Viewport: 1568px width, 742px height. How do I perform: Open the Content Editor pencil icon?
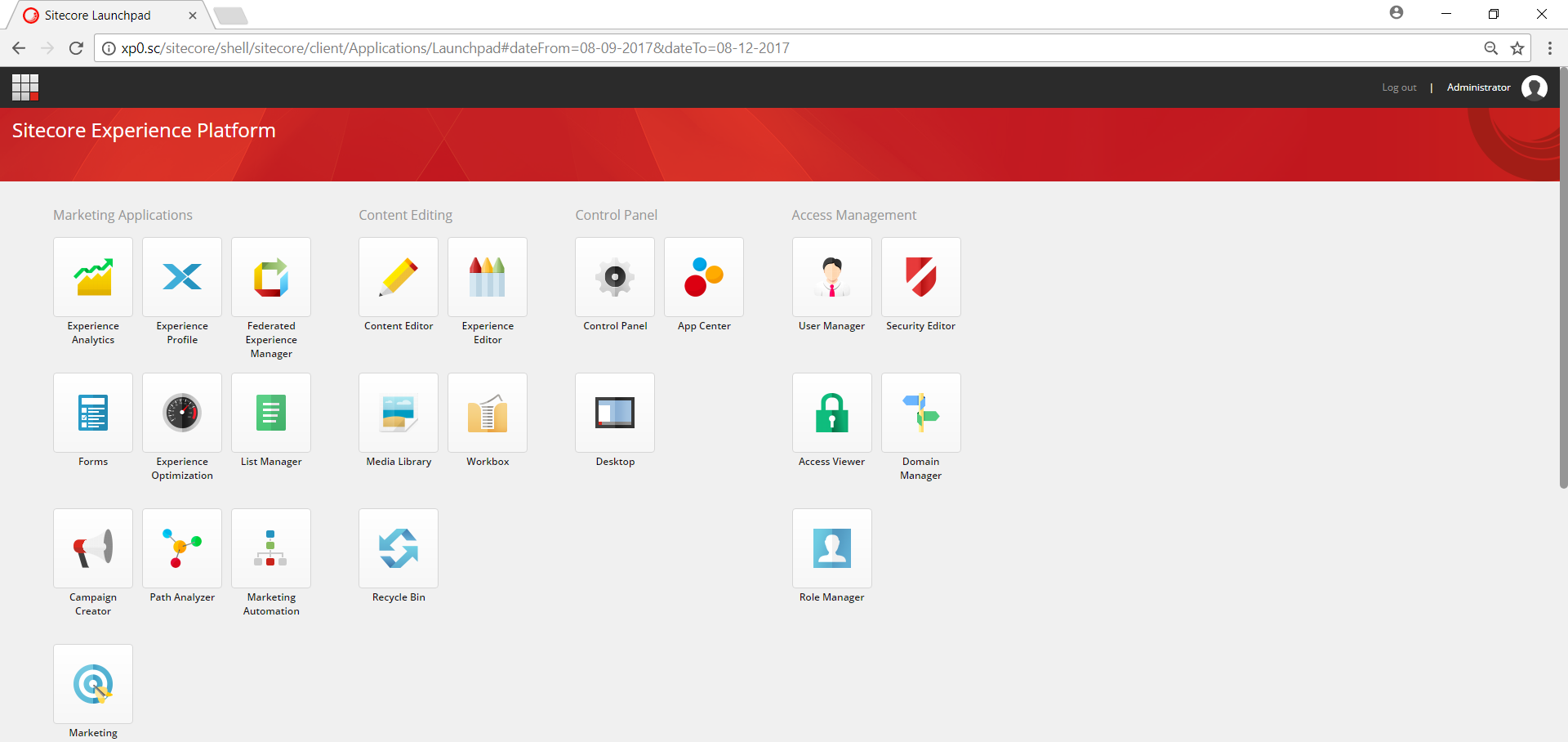click(399, 277)
